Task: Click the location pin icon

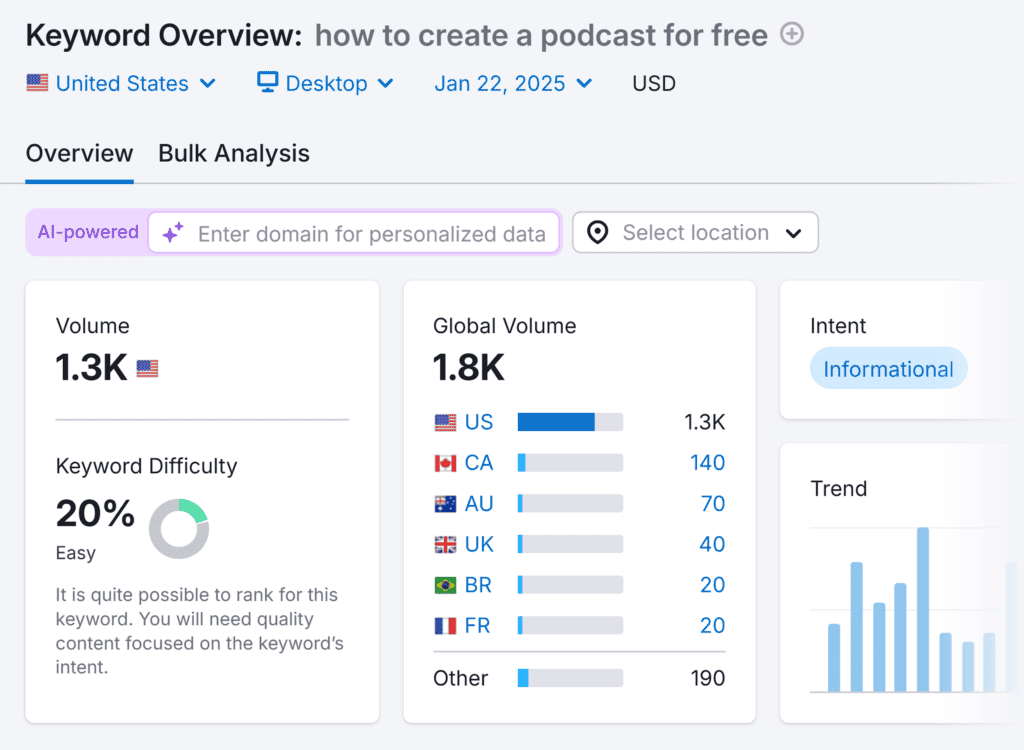Action: (x=597, y=232)
